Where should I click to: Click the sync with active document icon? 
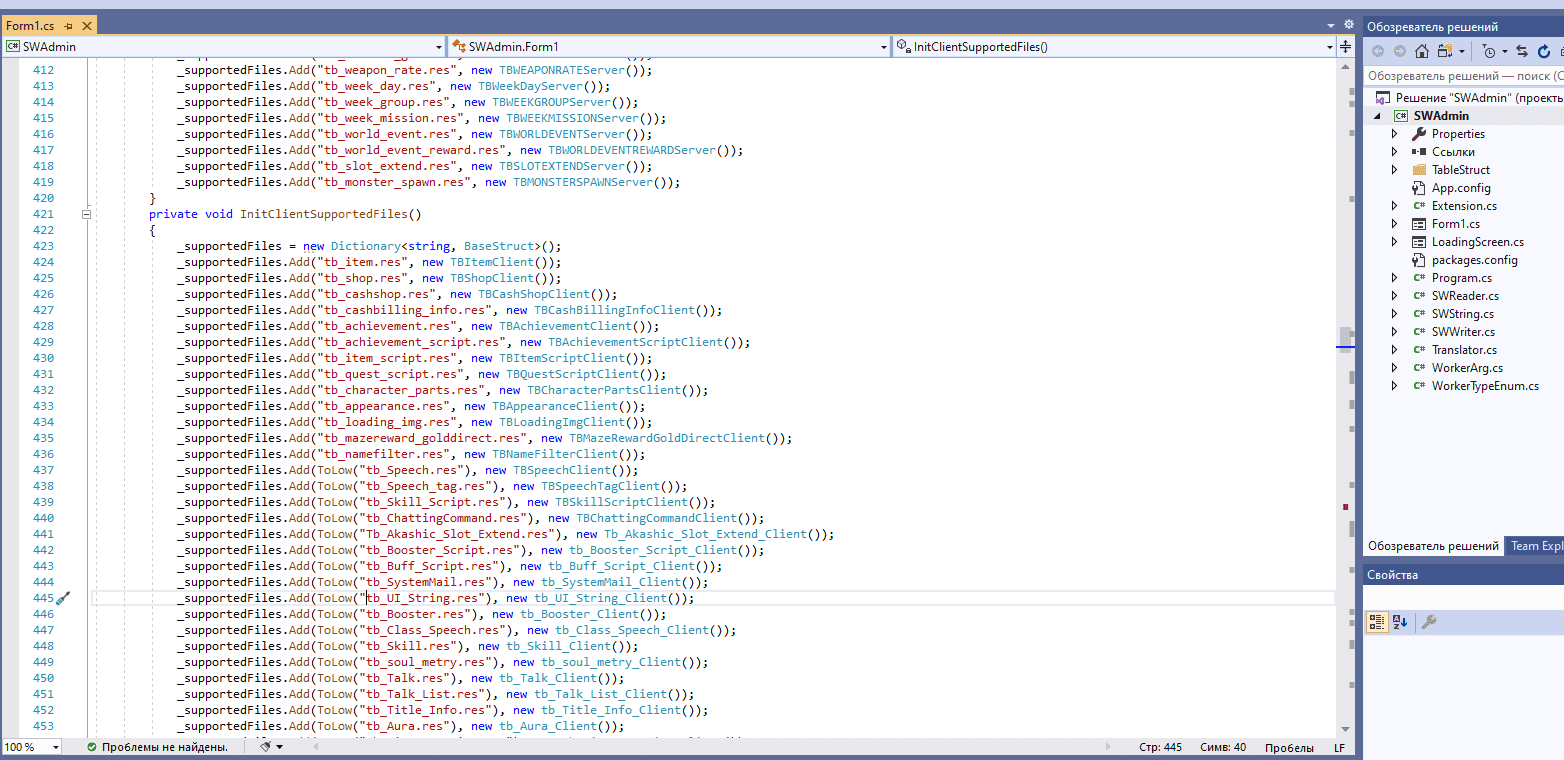pyautogui.click(x=1522, y=51)
